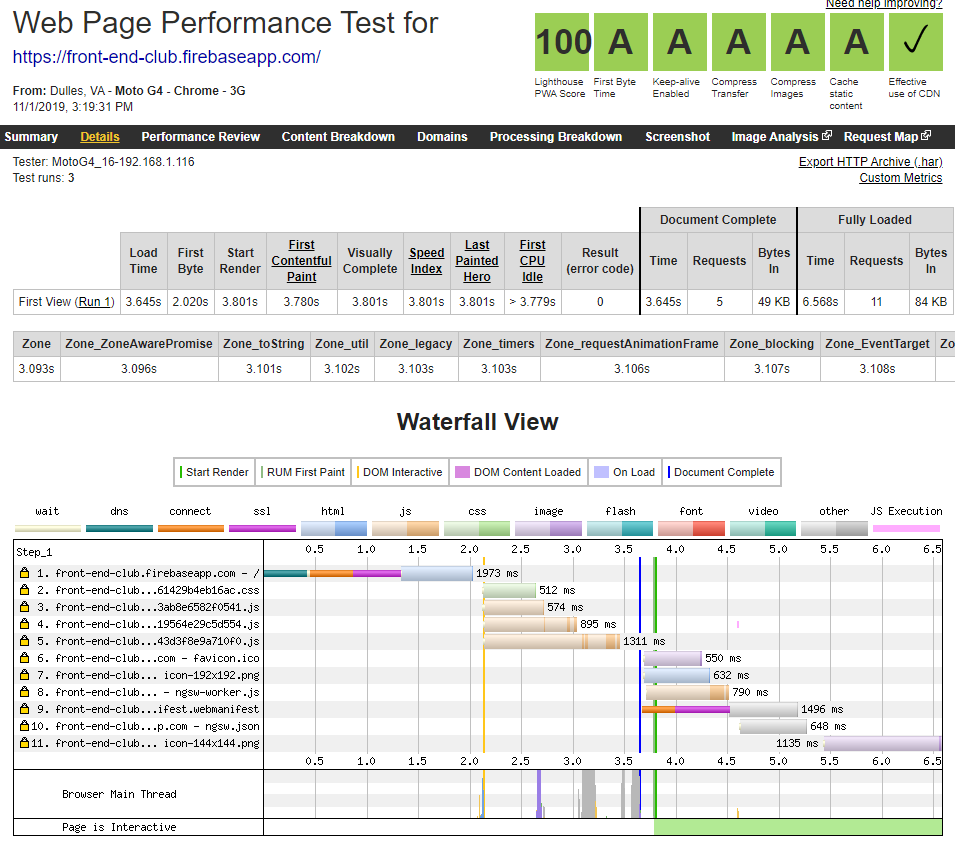
Task: Open the Summary tab
Action: coord(31,137)
